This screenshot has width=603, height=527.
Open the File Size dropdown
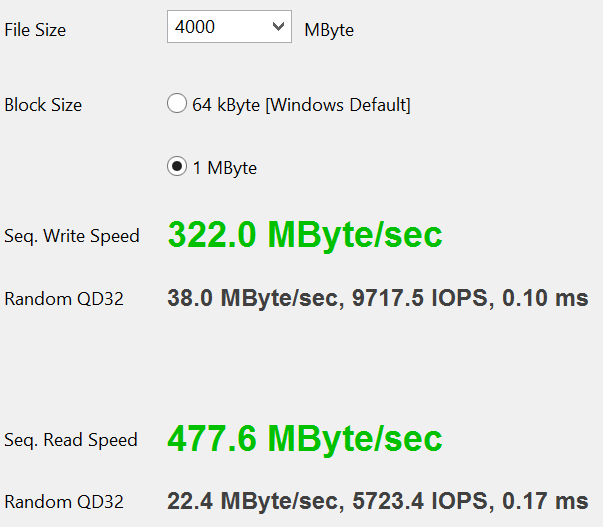(x=229, y=27)
